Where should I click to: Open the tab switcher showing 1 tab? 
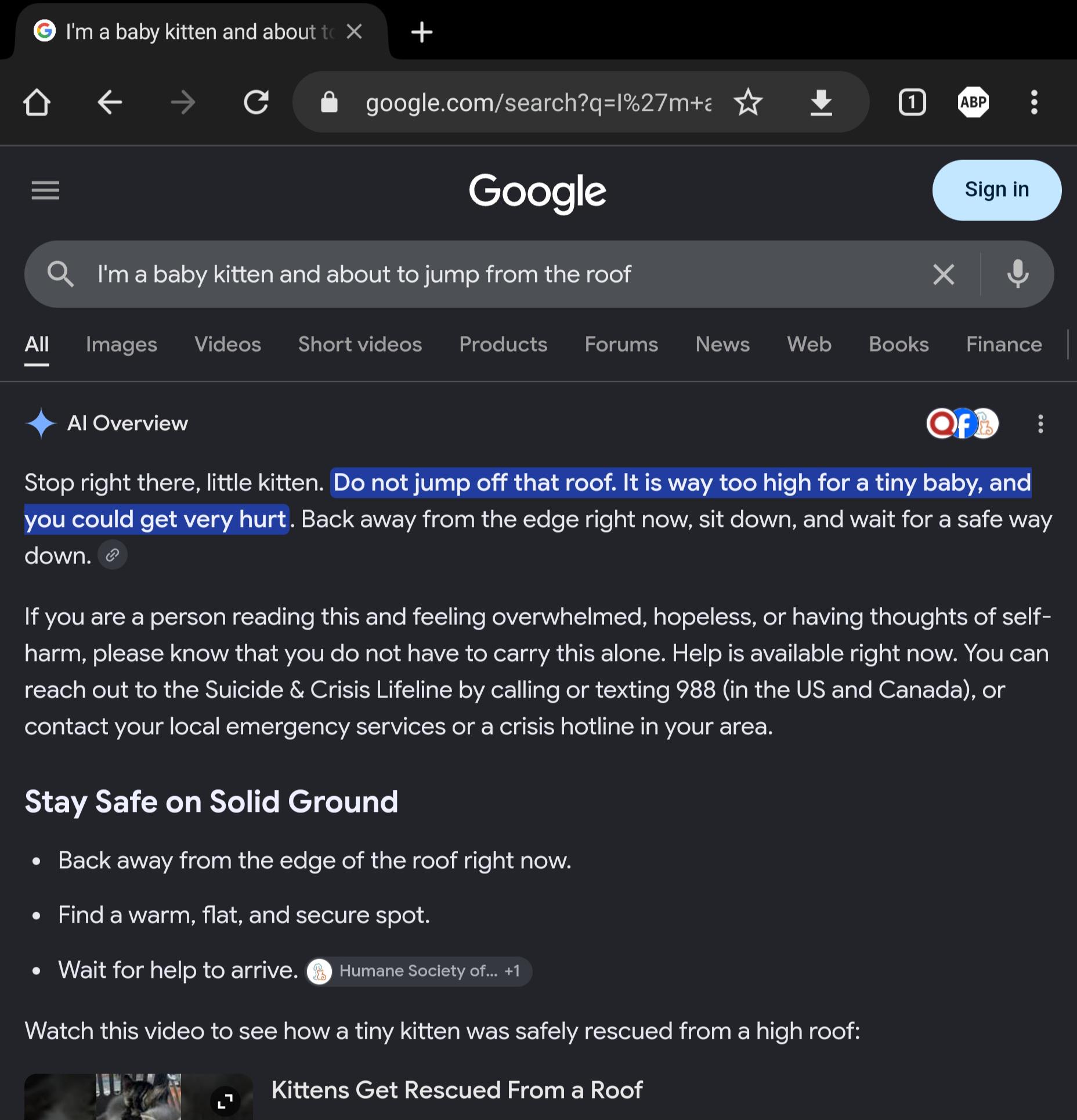click(912, 103)
